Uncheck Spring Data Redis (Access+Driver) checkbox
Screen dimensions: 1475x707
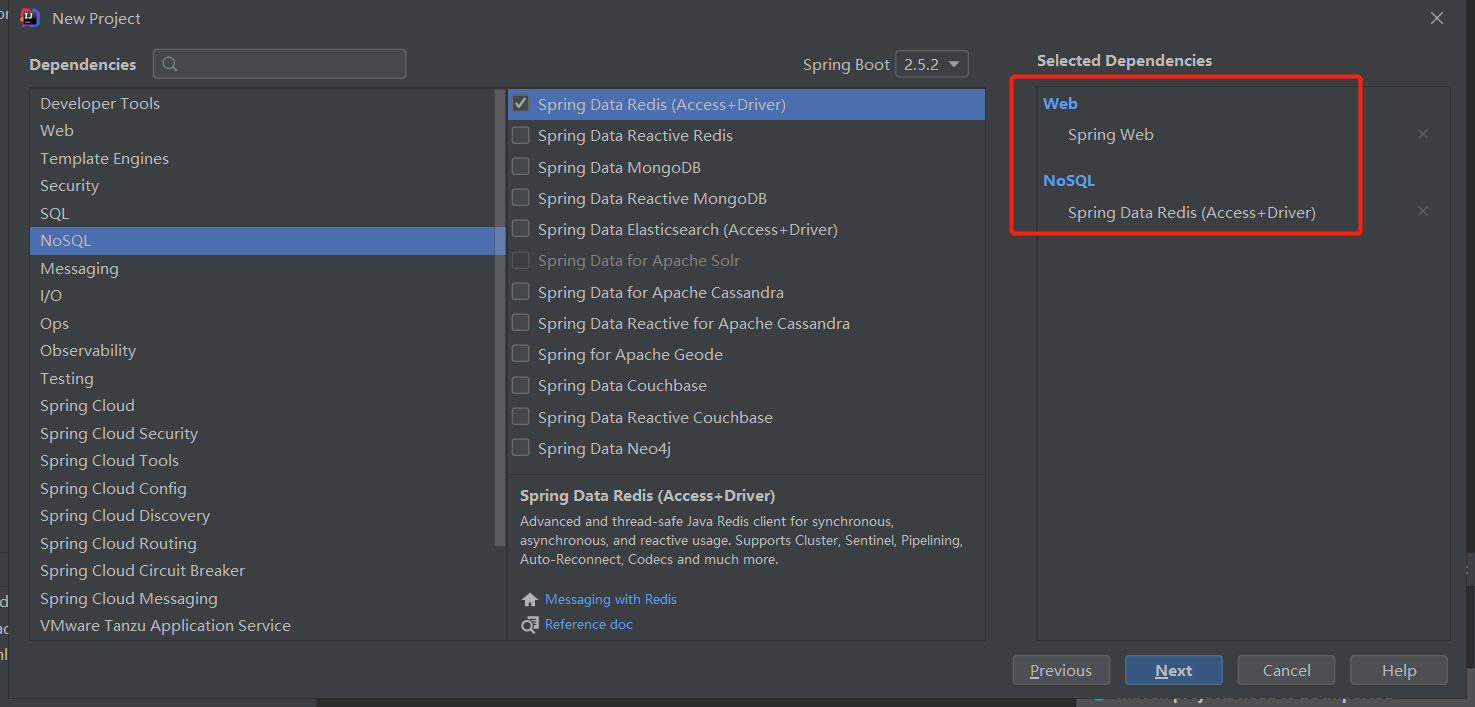coord(520,103)
